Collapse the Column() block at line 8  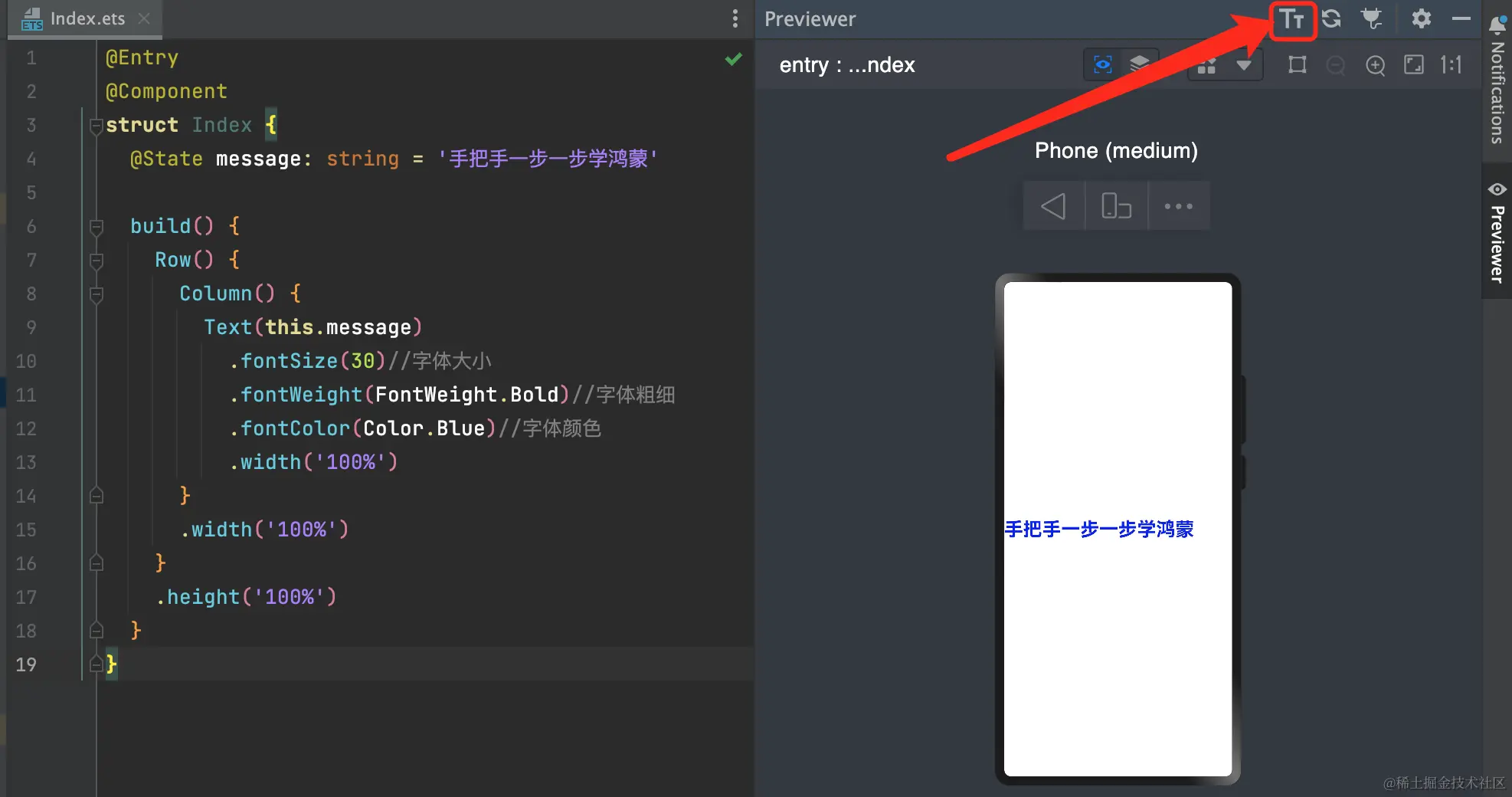(97, 294)
